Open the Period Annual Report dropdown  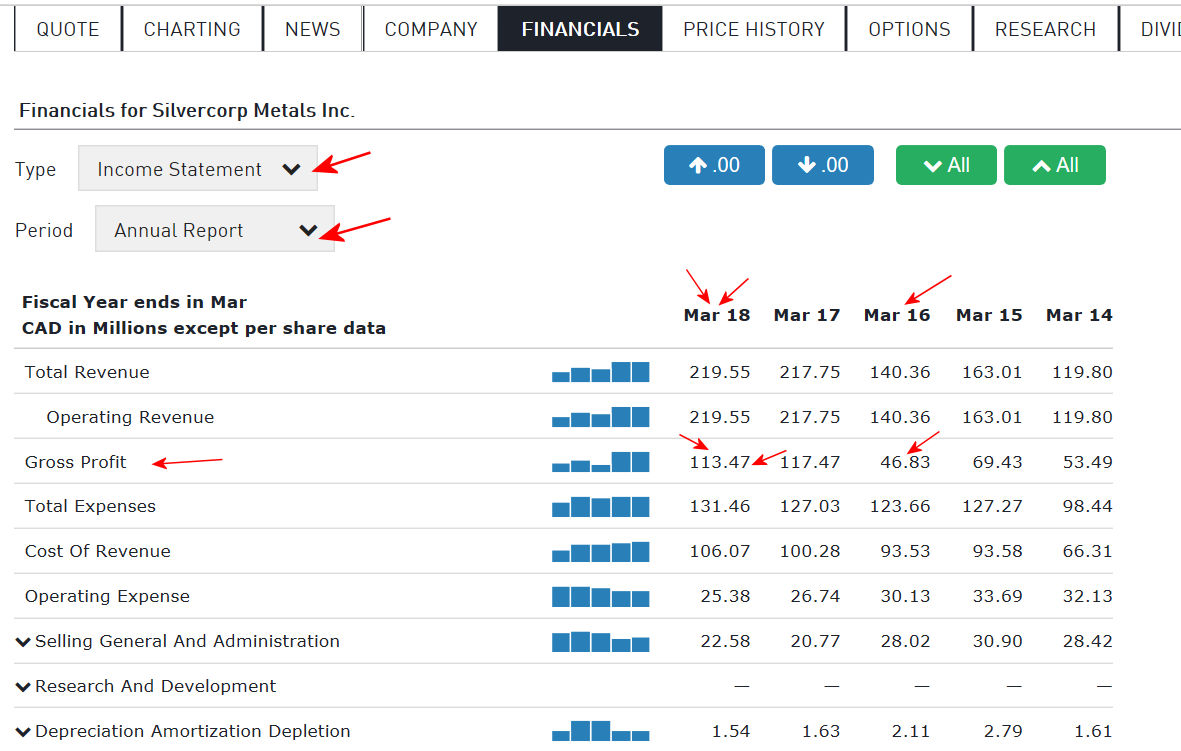[x=215, y=230]
